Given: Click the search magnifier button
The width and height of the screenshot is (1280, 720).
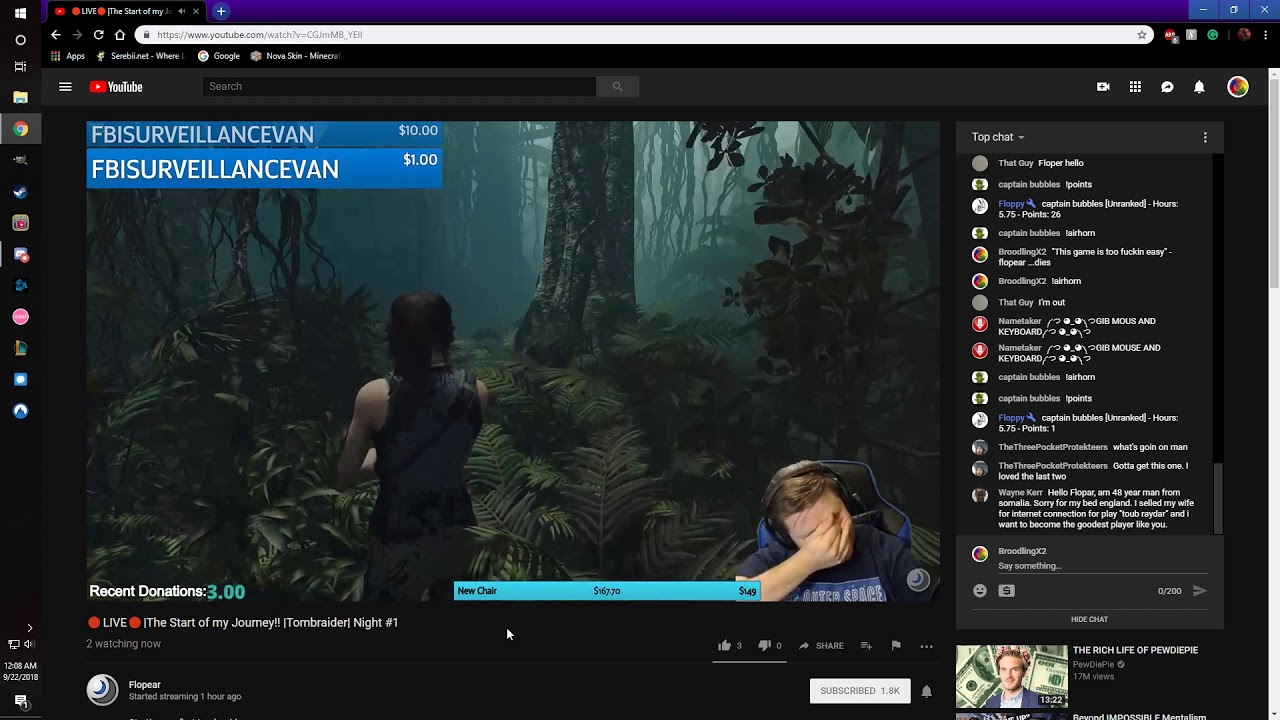Looking at the screenshot, I should coord(617,87).
